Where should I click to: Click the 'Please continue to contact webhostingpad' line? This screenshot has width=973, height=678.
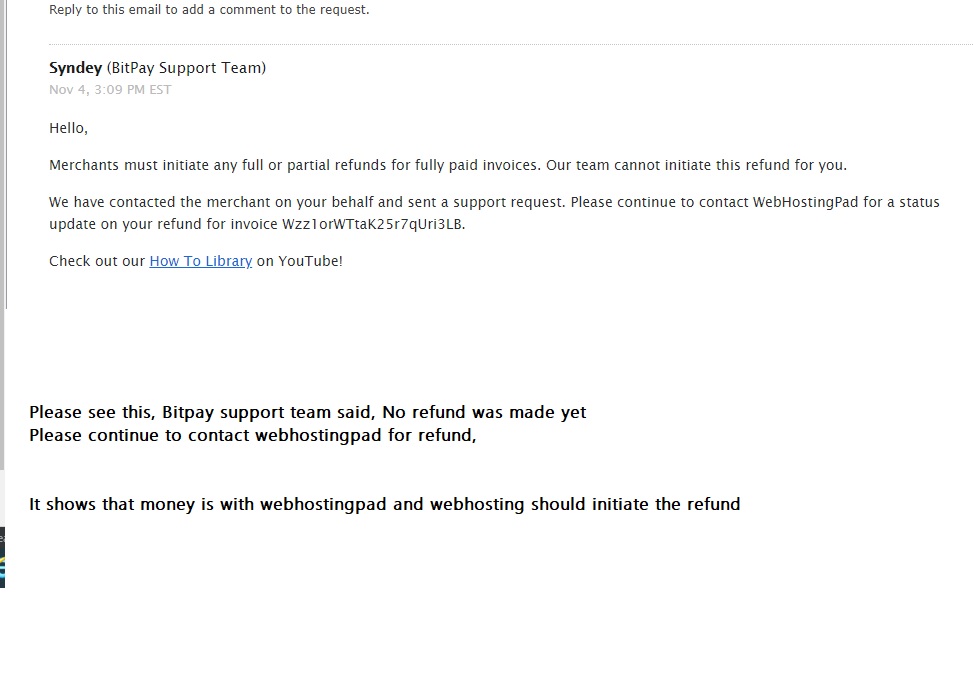[253, 435]
